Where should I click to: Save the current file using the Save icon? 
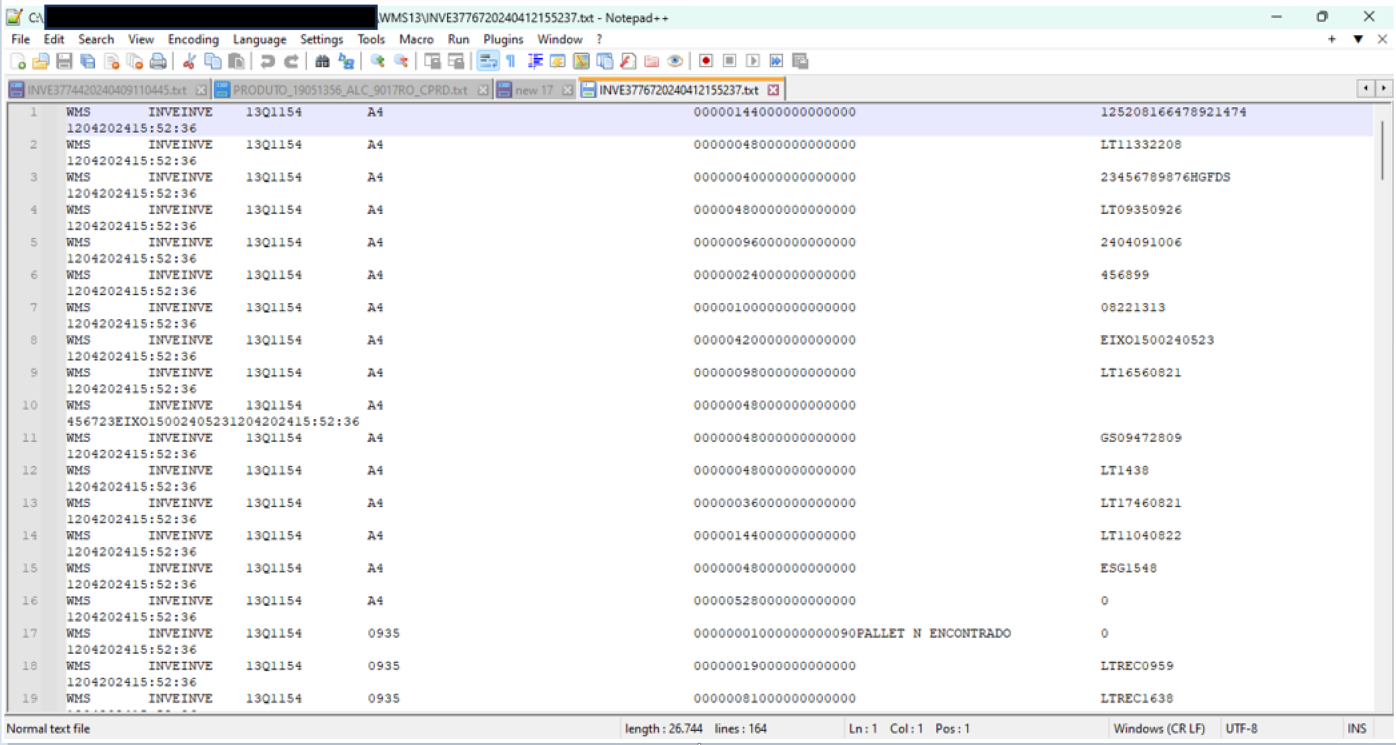(x=64, y=61)
